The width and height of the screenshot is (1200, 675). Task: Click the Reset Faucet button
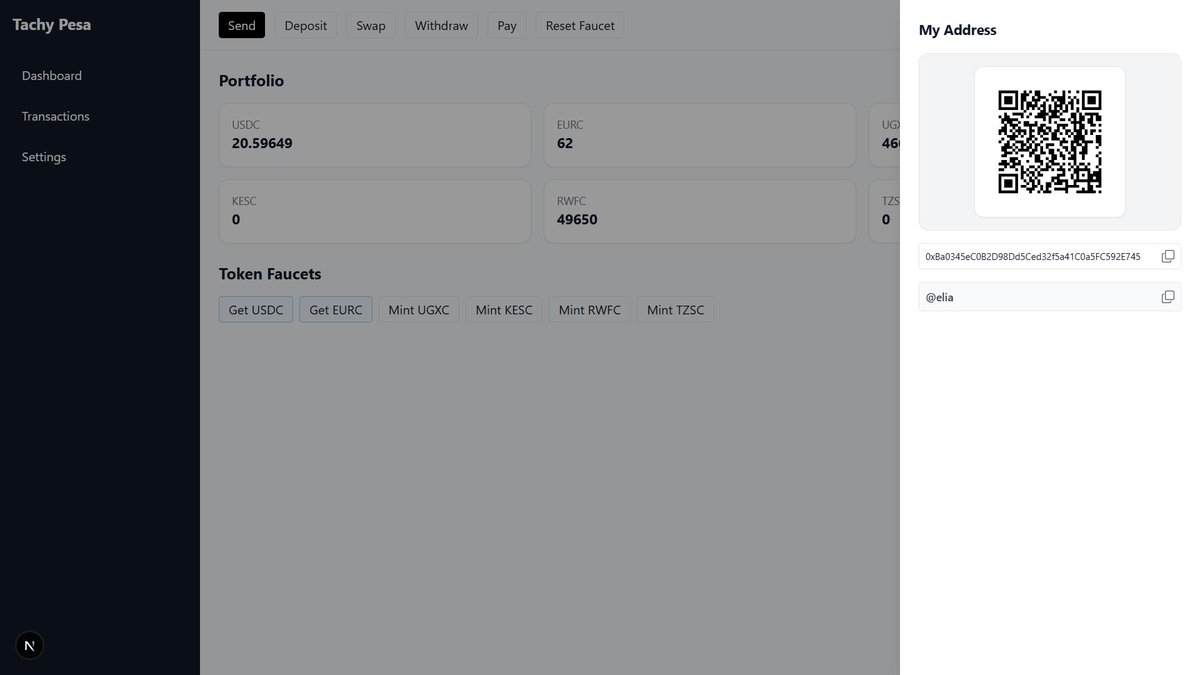coord(580,26)
